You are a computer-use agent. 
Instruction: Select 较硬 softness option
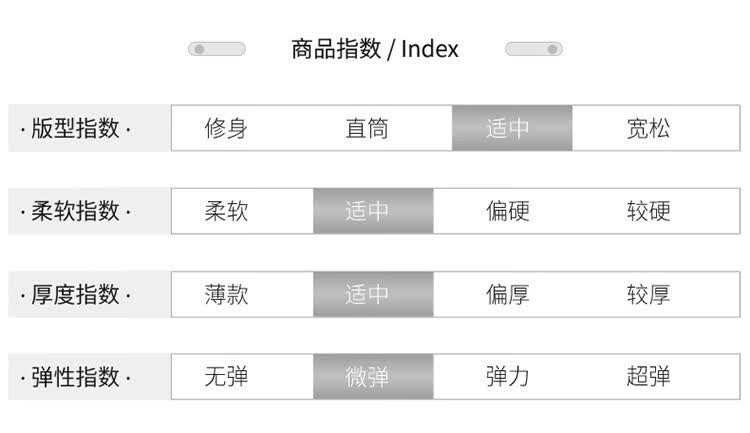[648, 211]
